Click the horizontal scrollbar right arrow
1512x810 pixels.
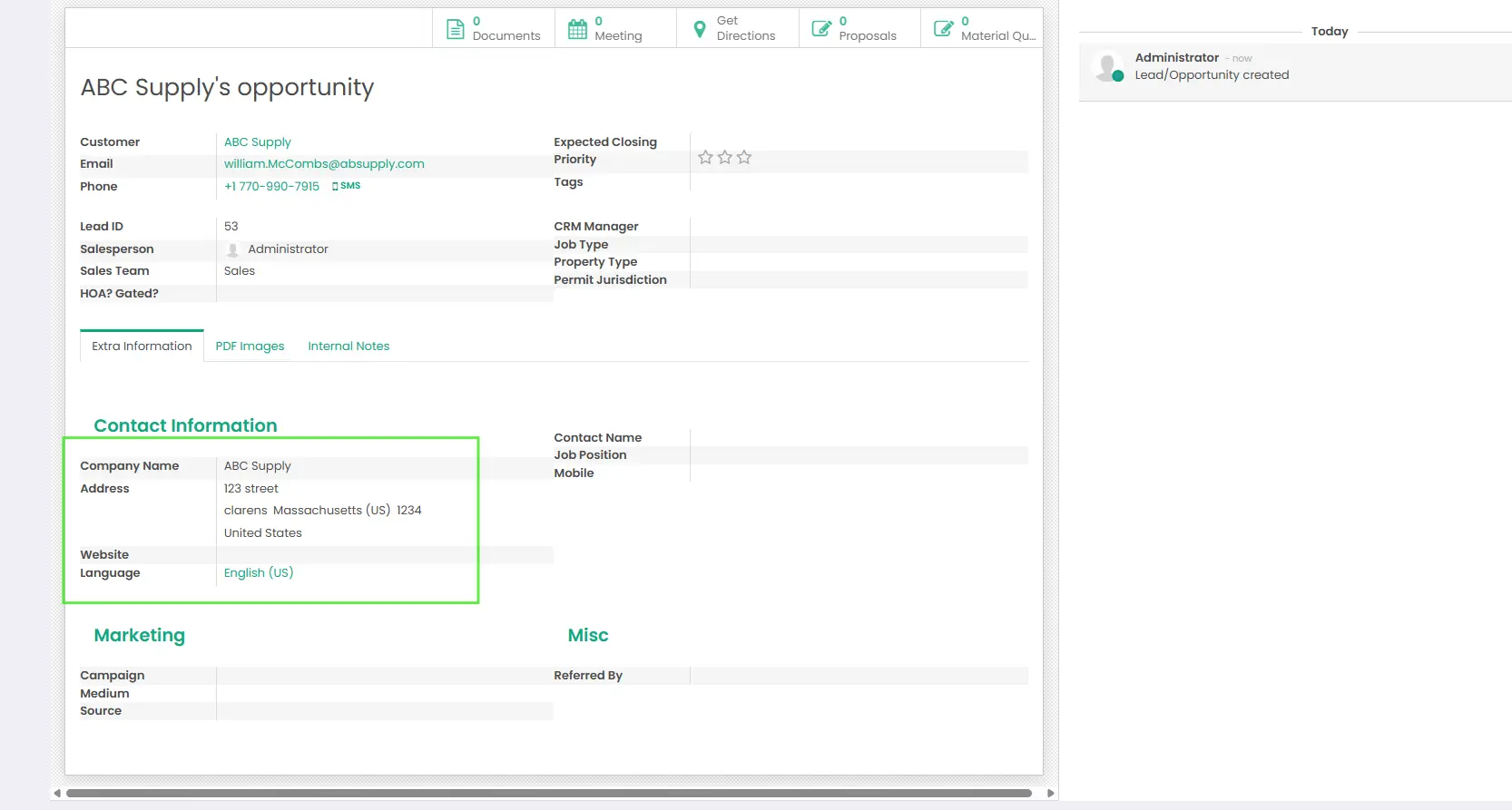[x=1051, y=794]
